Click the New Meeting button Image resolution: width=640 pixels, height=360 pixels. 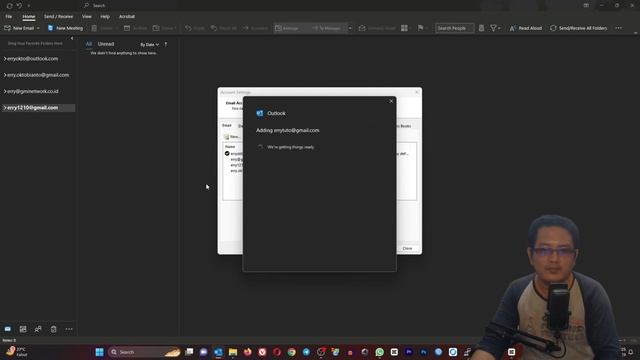[65, 28]
